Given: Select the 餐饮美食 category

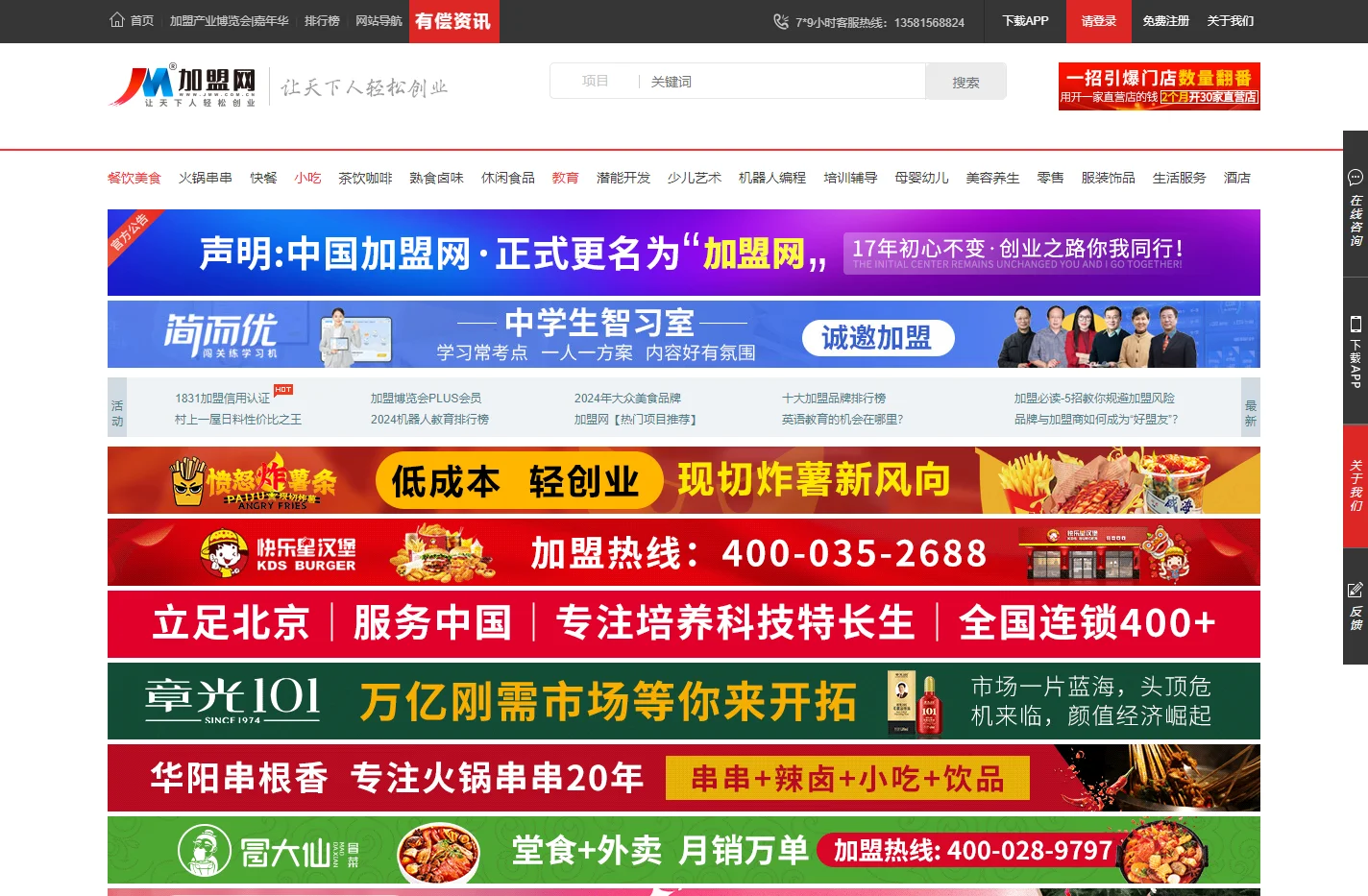Looking at the screenshot, I should [x=134, y=178].
